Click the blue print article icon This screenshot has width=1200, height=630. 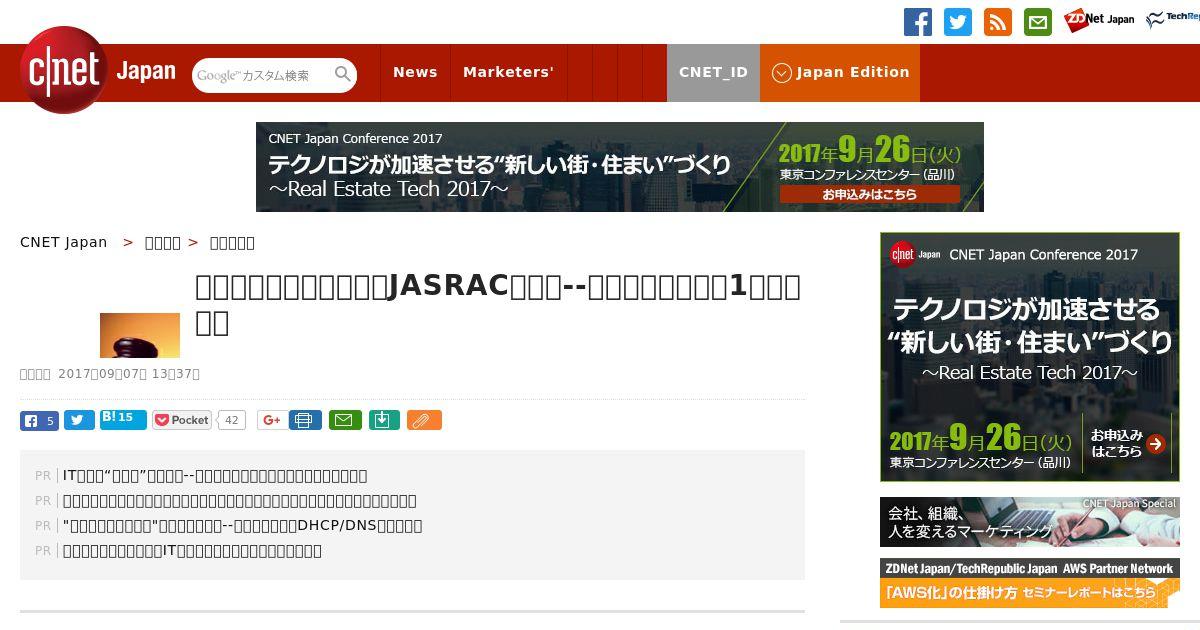coord(305,420)
